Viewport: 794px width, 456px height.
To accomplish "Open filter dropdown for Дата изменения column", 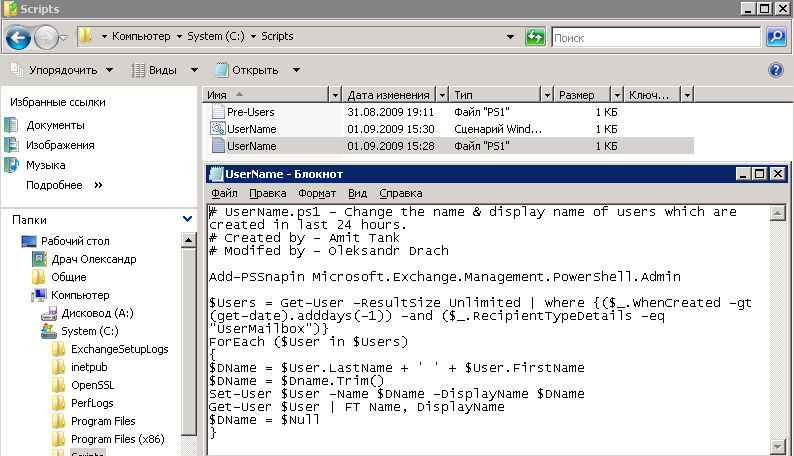I will [442, 95].
